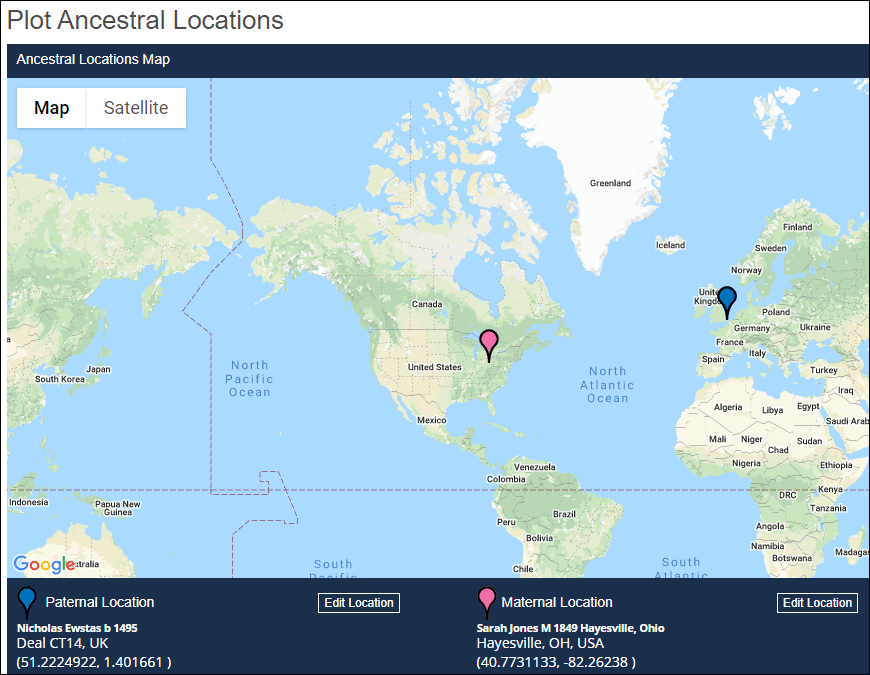
Task: Click the Google logo on the map
Action: point(44,564)
